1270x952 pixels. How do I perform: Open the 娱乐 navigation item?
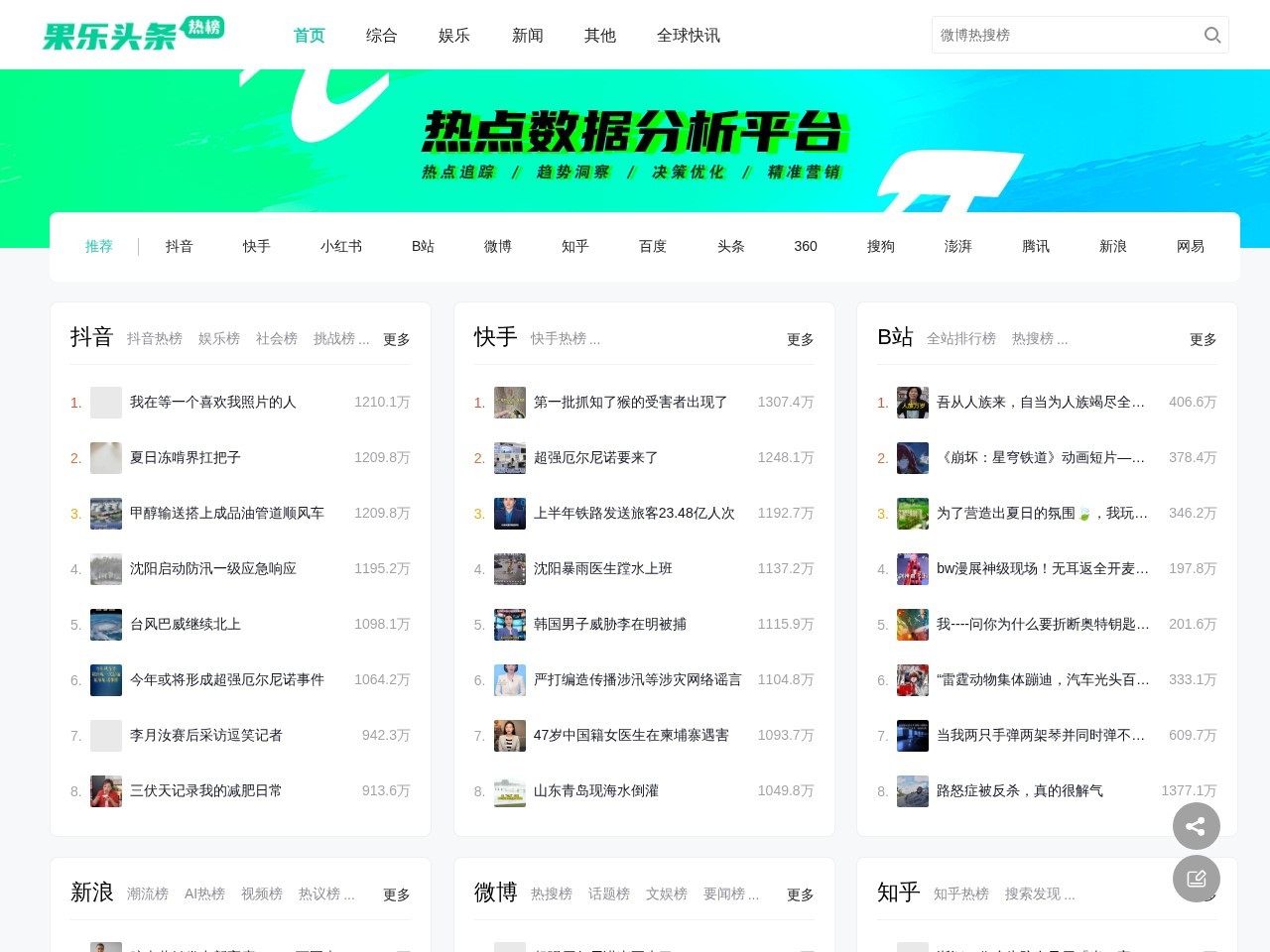(x=453, y=36)
